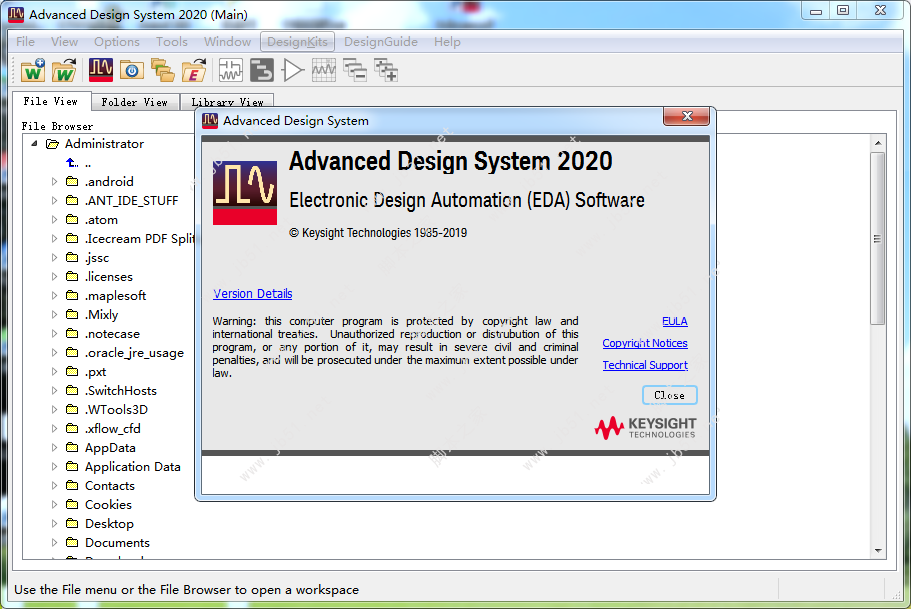Screen dimensions: 911x609
Task: Expand the Documents folder node
Action: [54, 543]
